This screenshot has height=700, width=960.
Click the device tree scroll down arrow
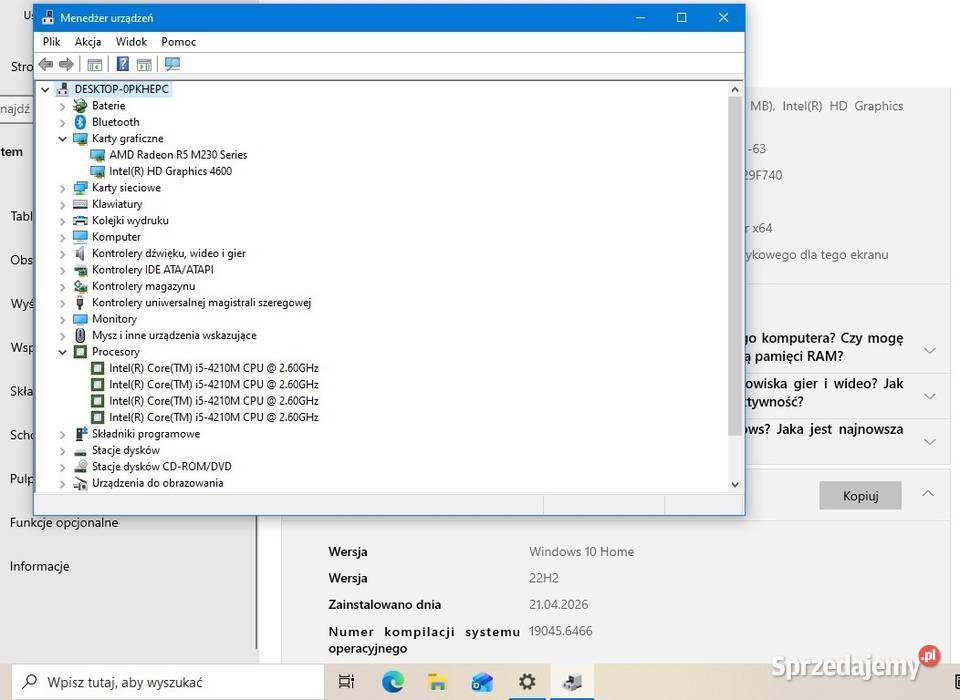coord(735,484)
